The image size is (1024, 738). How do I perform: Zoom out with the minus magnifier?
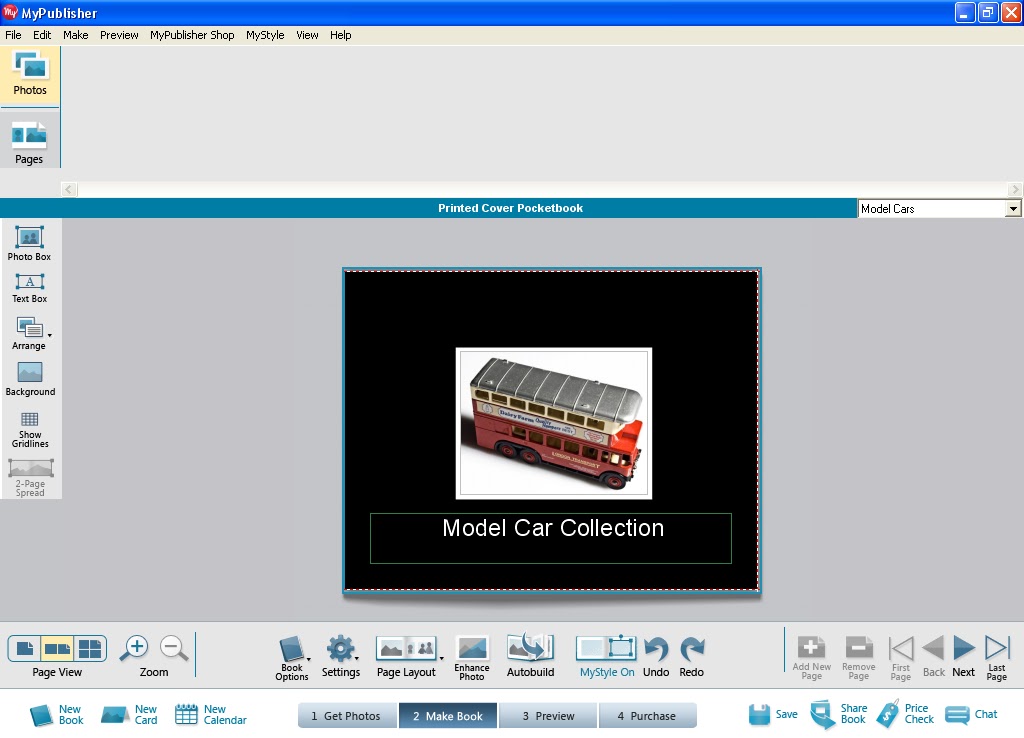tap(174, 649)
